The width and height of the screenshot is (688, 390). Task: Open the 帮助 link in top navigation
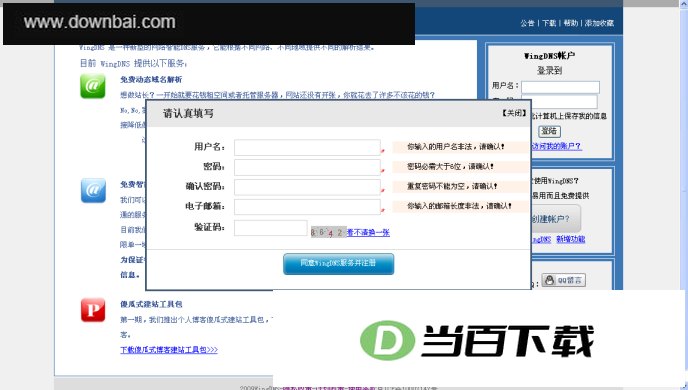tap(570, 23)
